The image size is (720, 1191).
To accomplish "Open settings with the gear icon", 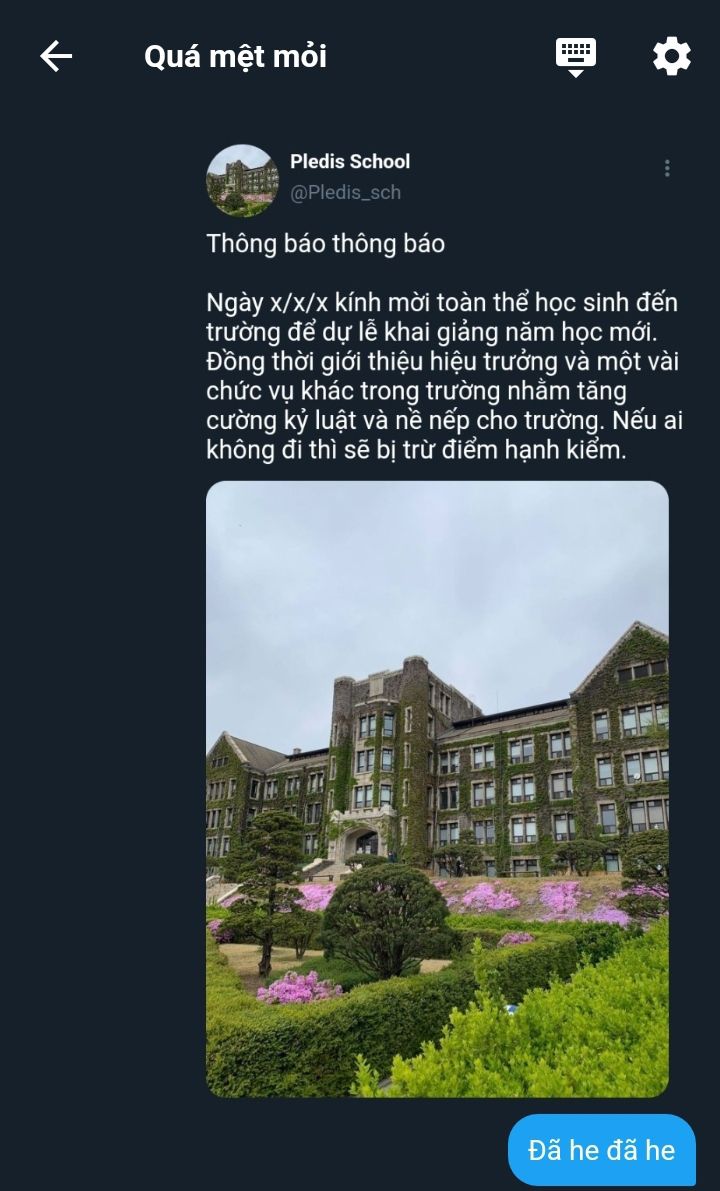I will click(671, 56).
